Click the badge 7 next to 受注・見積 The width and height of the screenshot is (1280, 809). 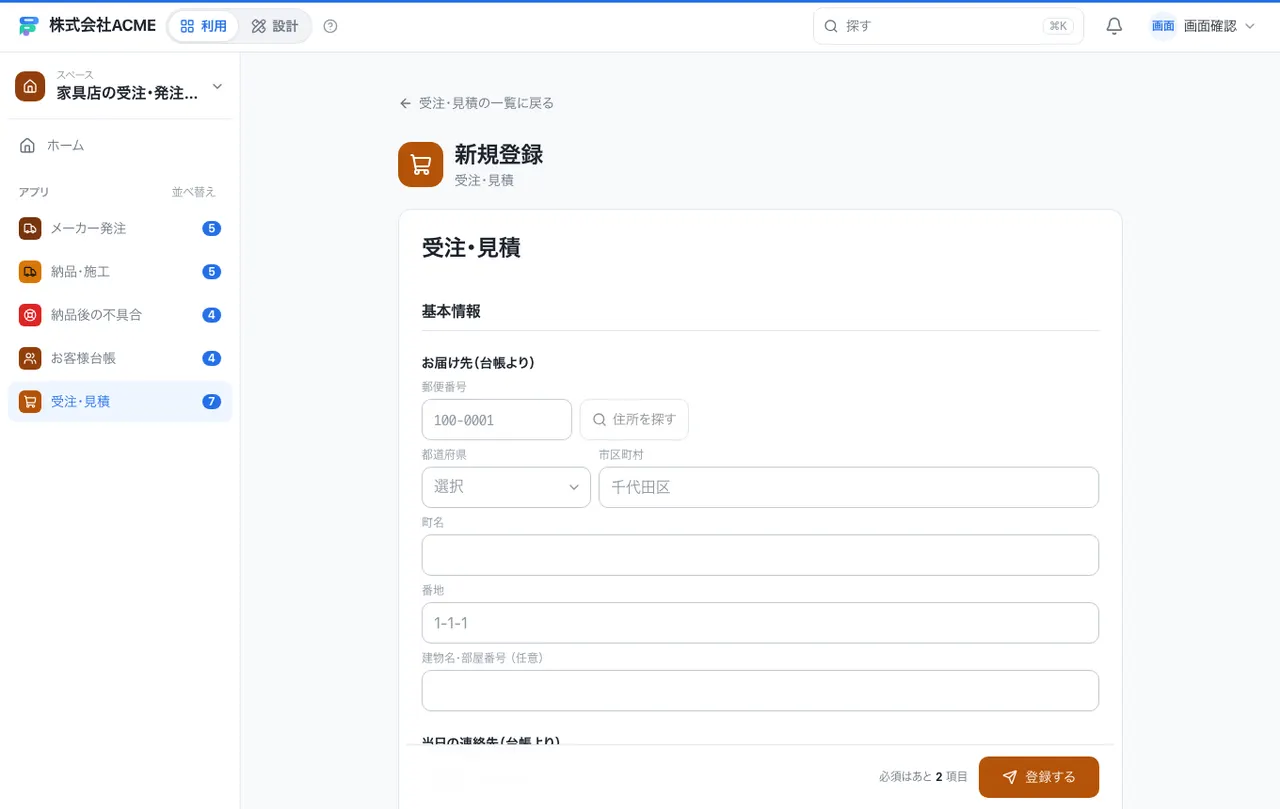211,401
